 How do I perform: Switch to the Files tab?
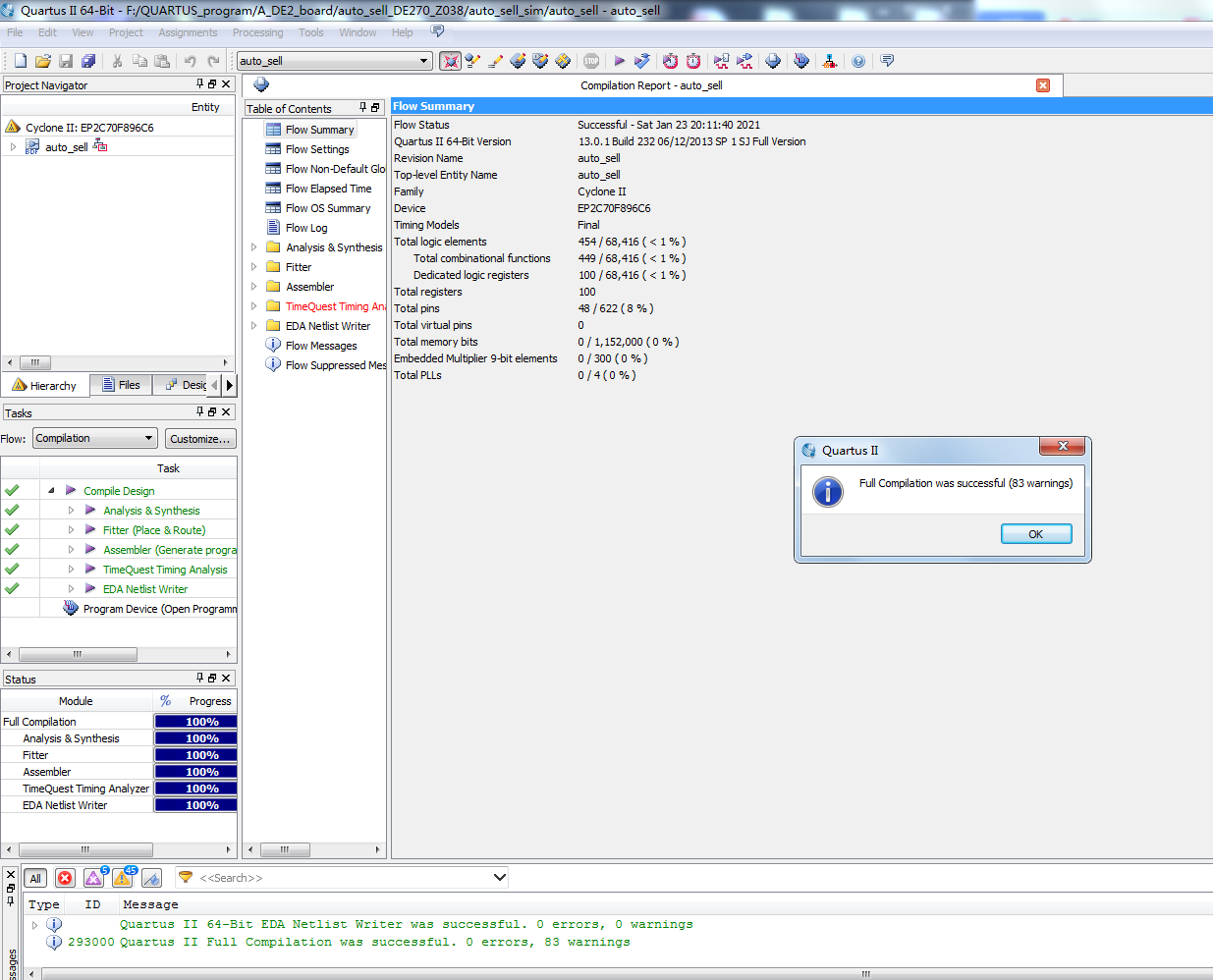(x=123, y=385)
